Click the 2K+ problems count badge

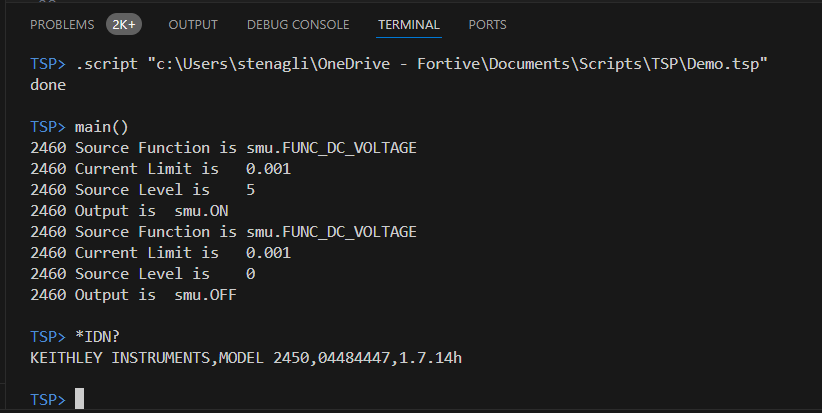coord(124,25)
